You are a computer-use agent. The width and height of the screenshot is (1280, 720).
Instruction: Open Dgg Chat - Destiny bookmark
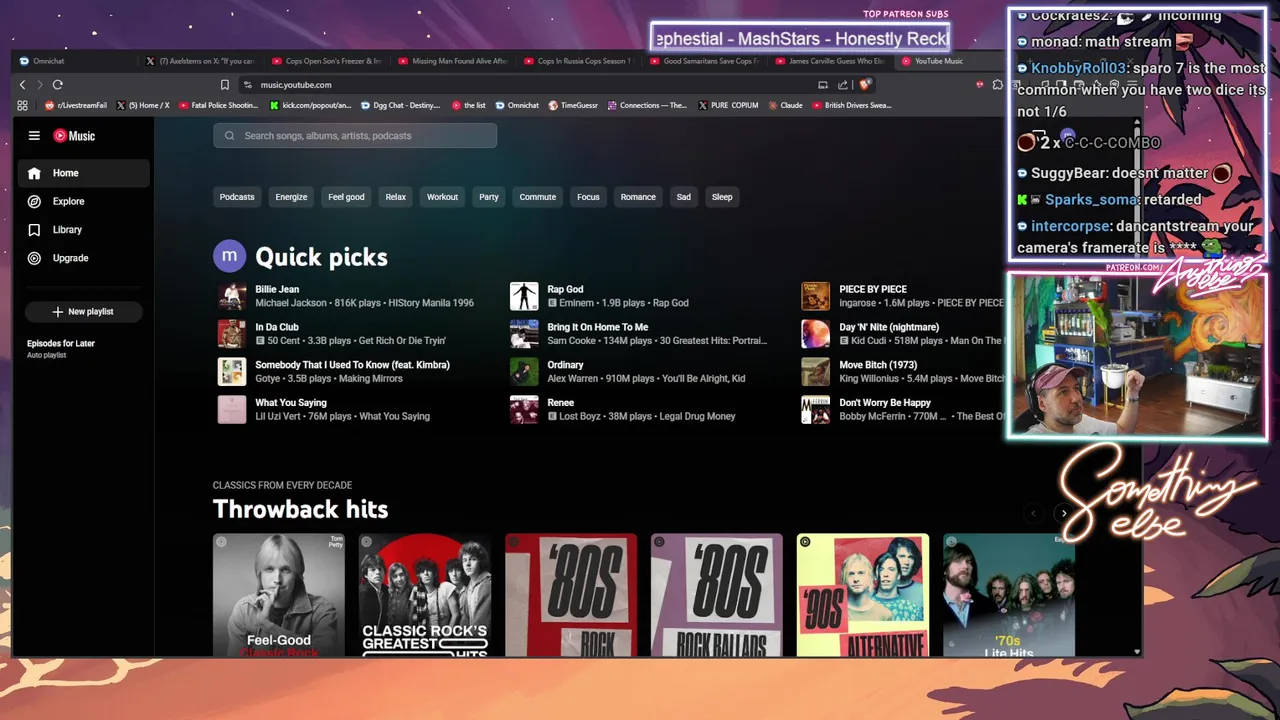coord(400,105)
